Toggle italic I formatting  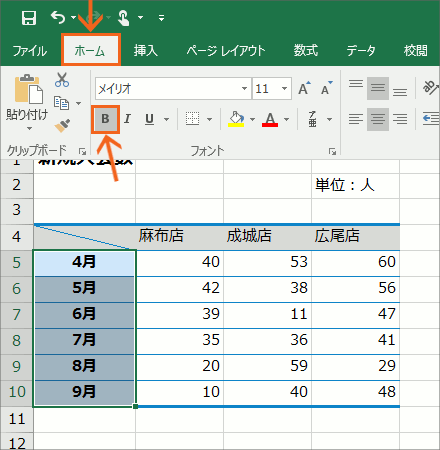(x=127, y=119)
